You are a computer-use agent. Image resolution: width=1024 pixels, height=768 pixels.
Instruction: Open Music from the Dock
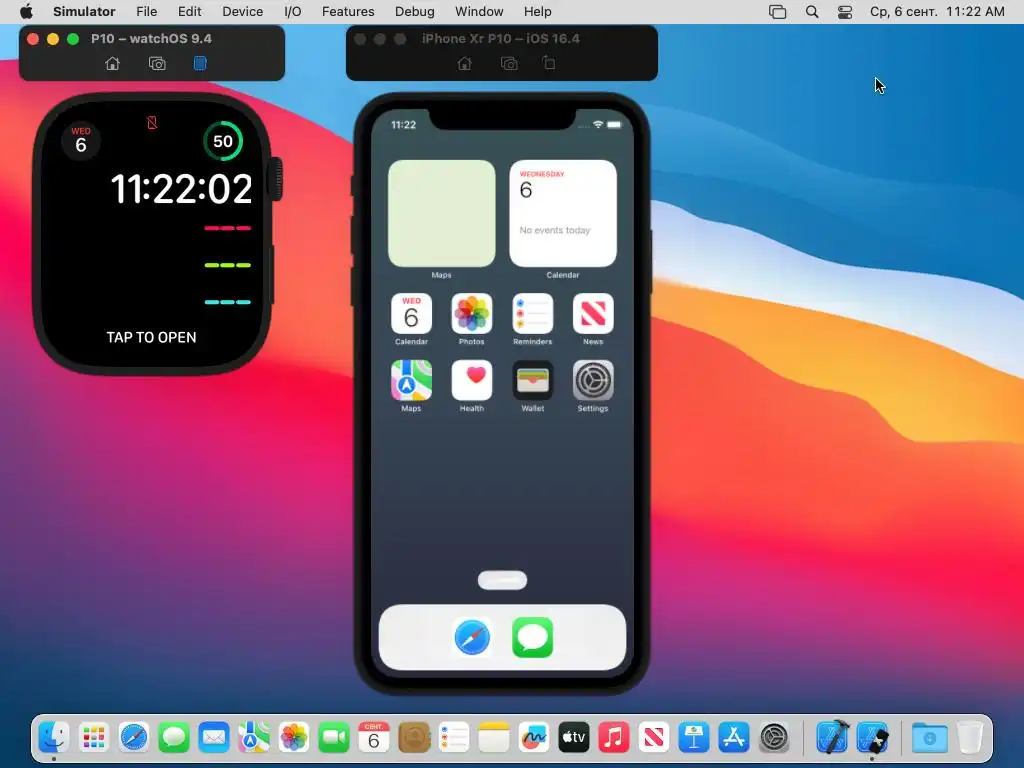coord(613,738)
